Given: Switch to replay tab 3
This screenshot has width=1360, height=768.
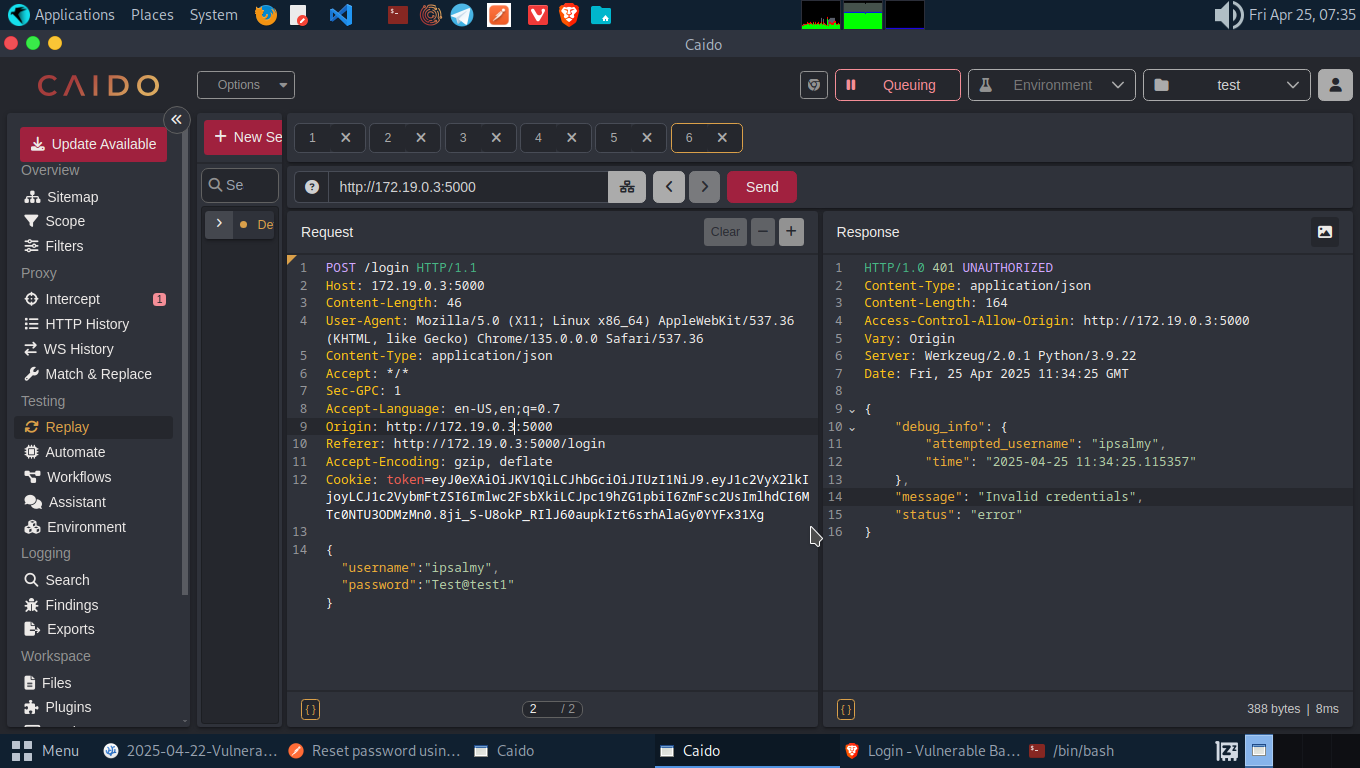Looking at the screenshot, I should click(x=463, y=138).
